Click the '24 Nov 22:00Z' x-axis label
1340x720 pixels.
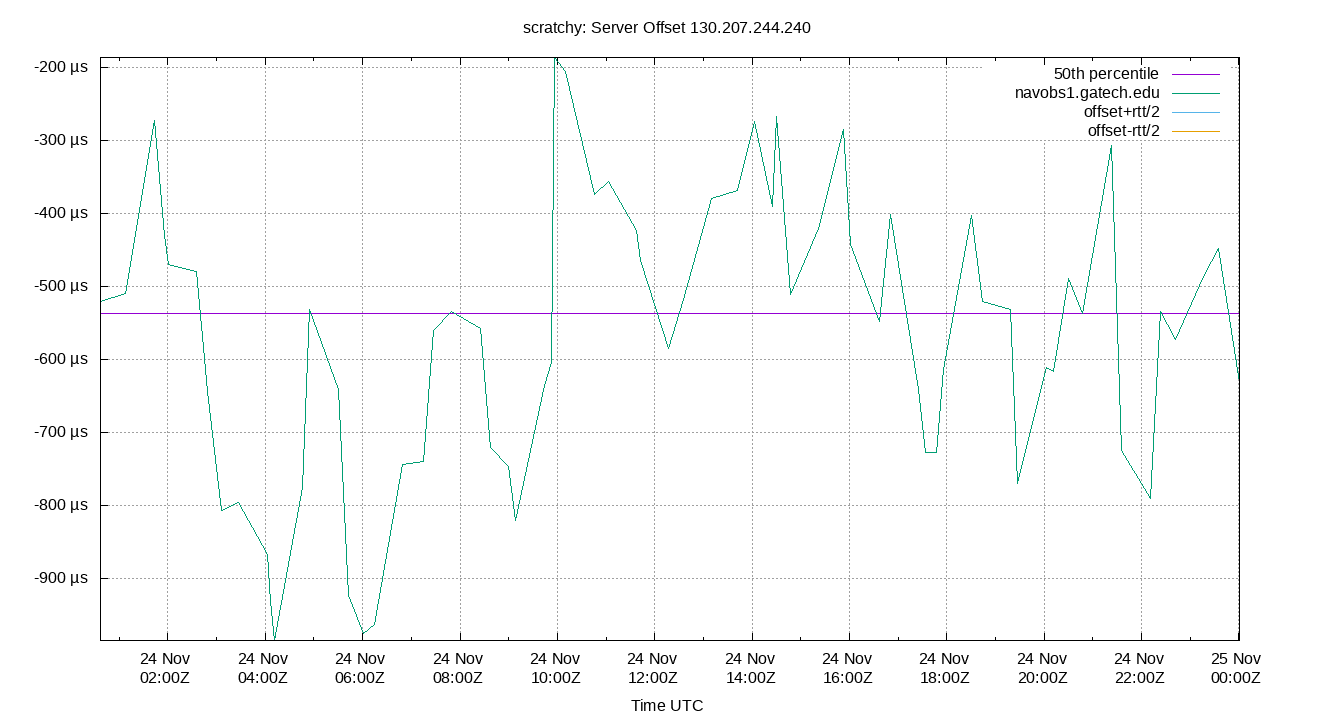coord(1139,668)
